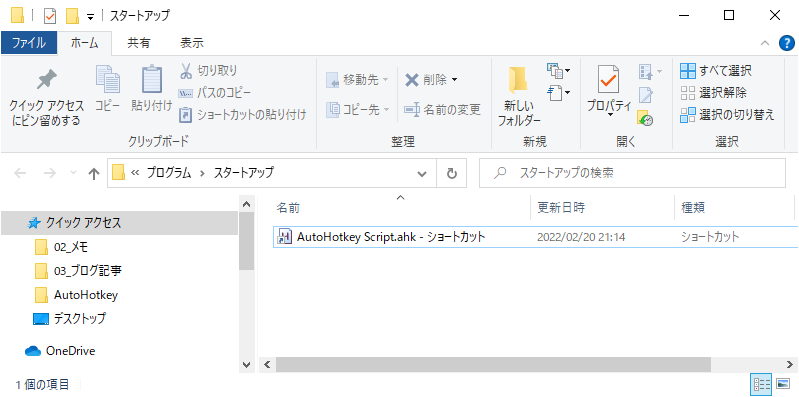Go up one level with up arrow
This screenshot has height=397, width=799.
pos(94,174)
